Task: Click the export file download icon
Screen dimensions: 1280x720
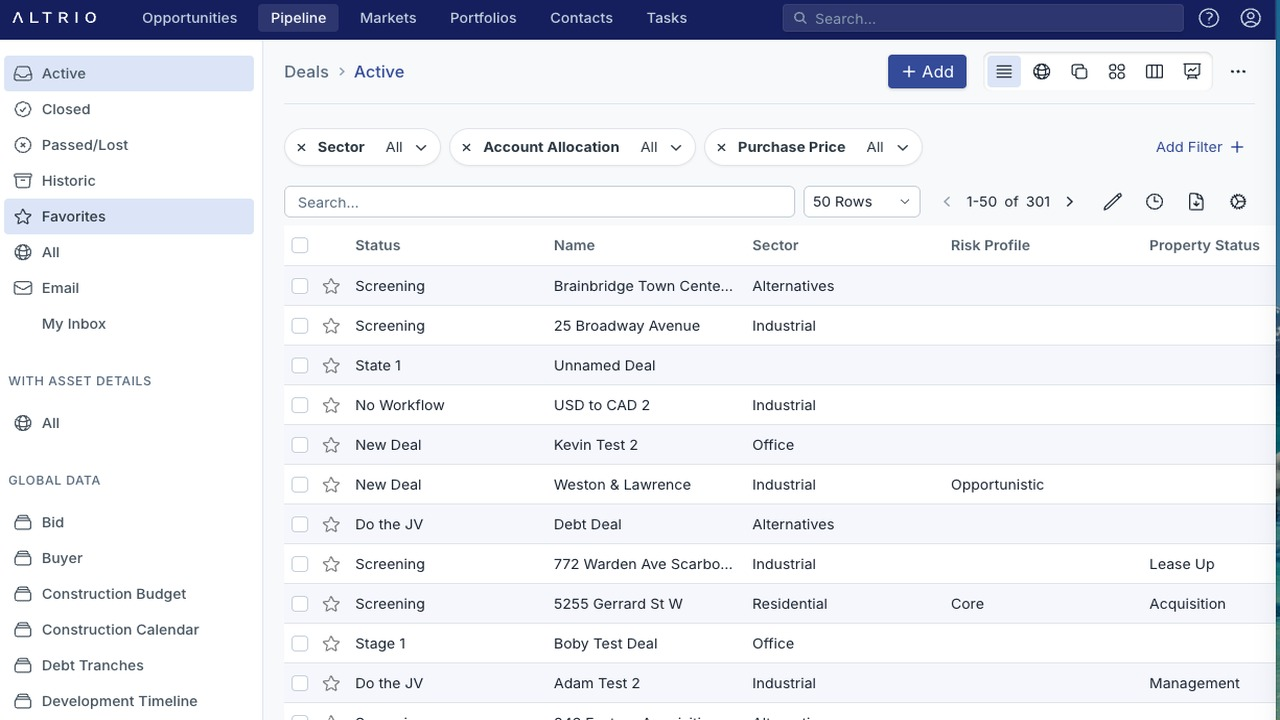Action: point(1196,202)
